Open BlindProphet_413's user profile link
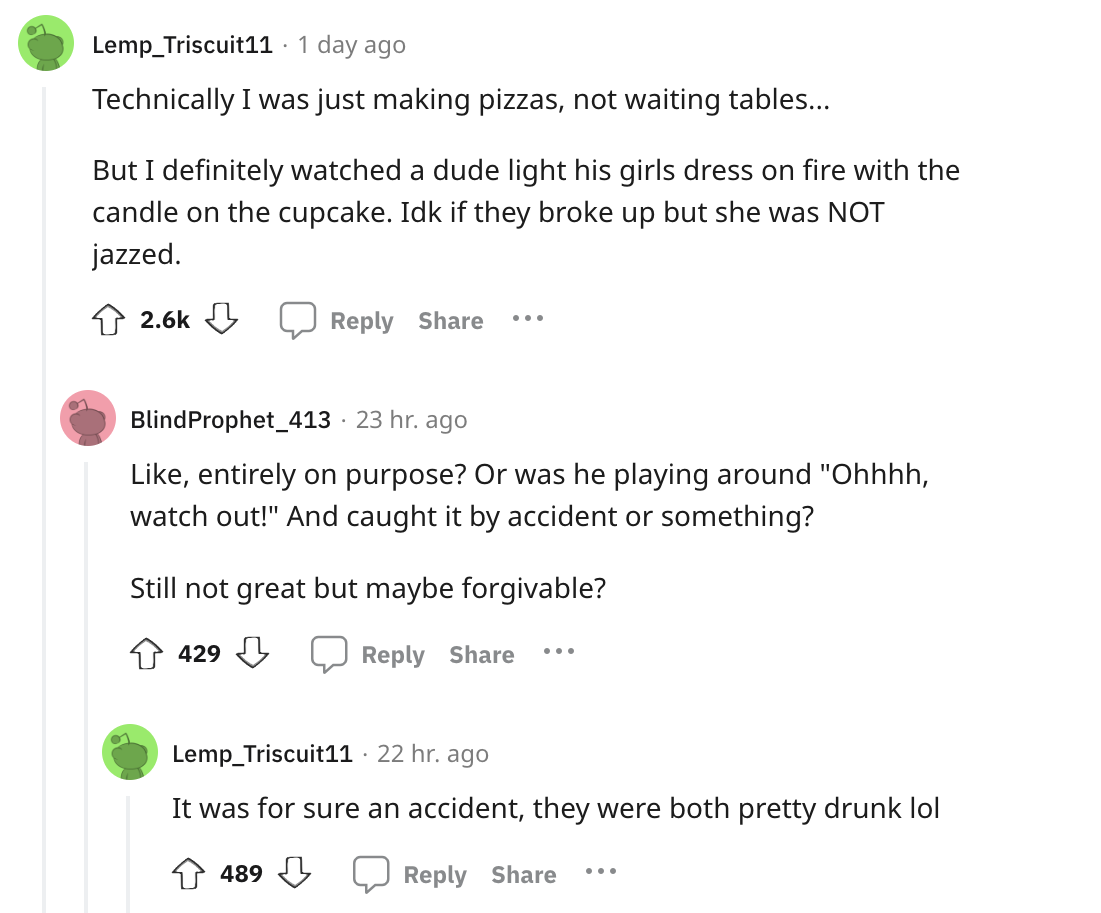The image size is (1101, 913). 230,420
